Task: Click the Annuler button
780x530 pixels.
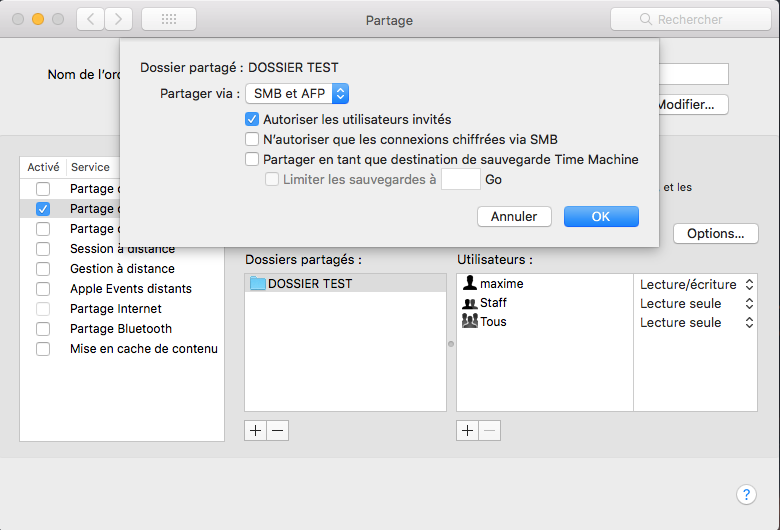Action: pyautogui.click(x=514, y=217)
